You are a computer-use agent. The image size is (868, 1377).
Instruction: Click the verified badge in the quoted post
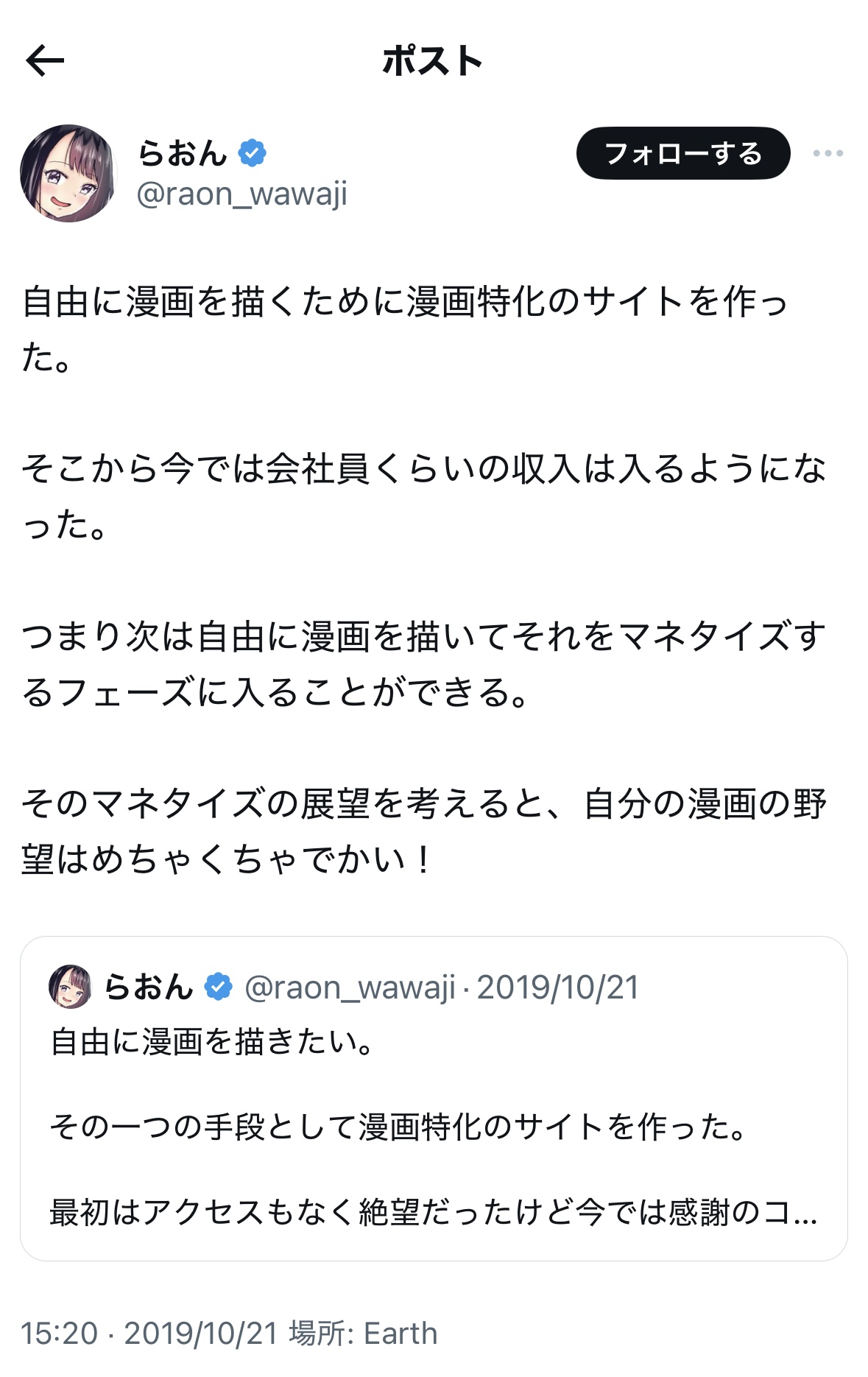pos(218,987)
